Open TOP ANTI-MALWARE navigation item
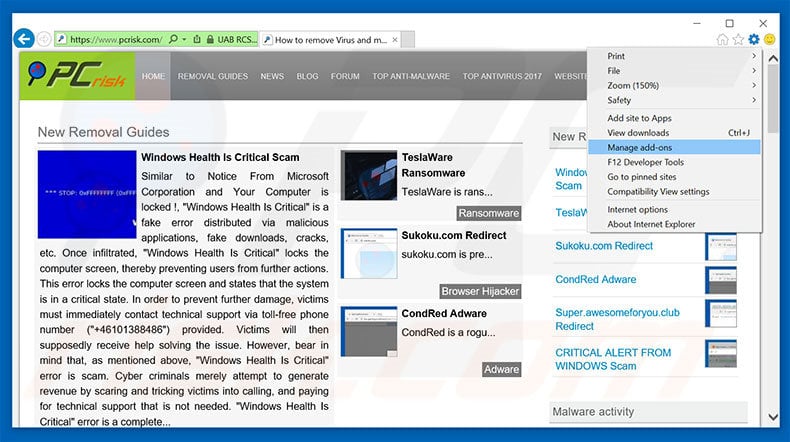790x442 pixels. click(411, 76)
